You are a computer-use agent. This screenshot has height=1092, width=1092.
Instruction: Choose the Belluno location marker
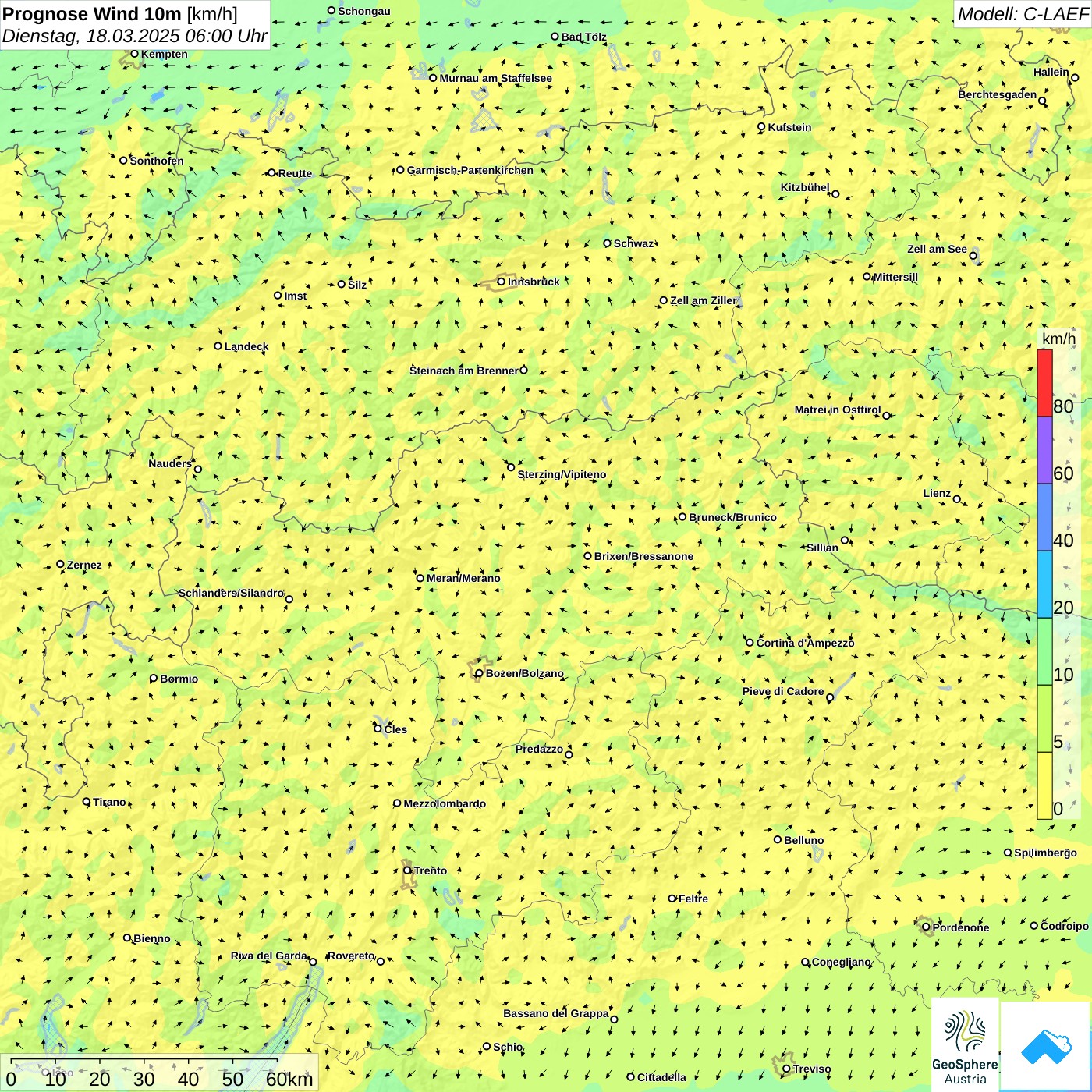click(x=778, y=839)
